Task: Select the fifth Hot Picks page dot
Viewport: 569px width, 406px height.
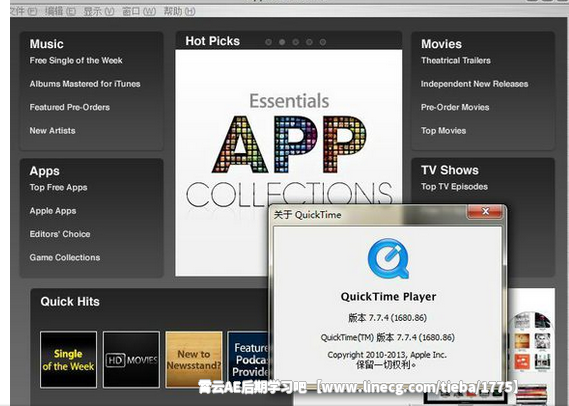Action: 323,42
